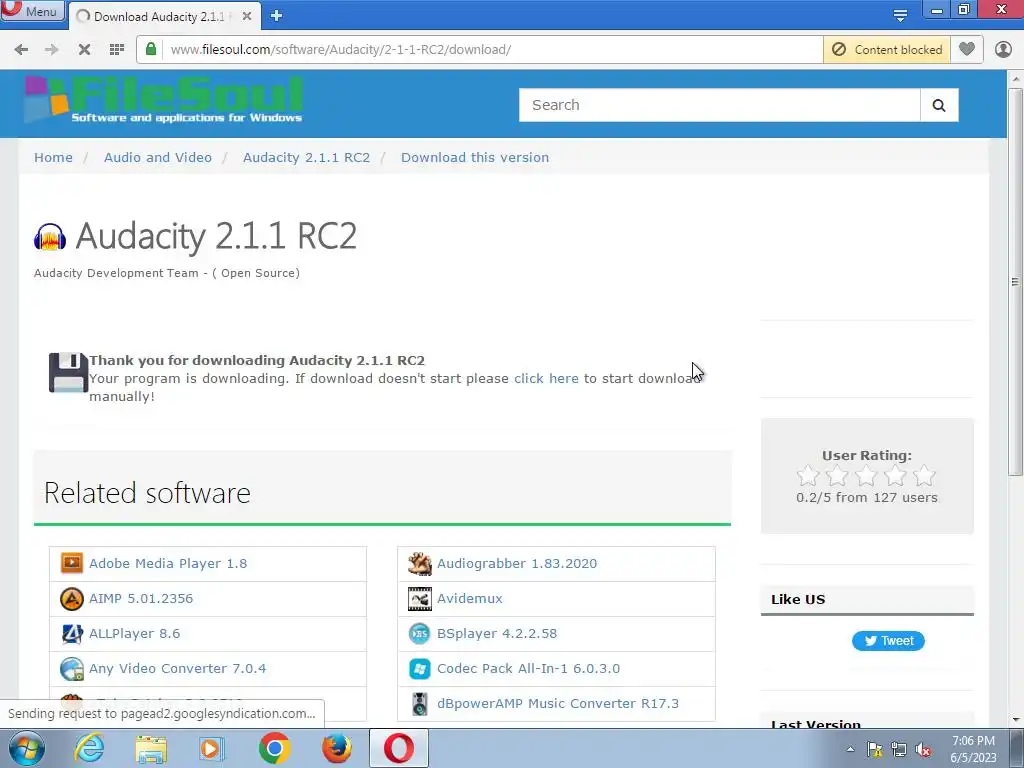Open the Audacity 2.1.1 RC2 breadcrumb

tap(306, 157)
